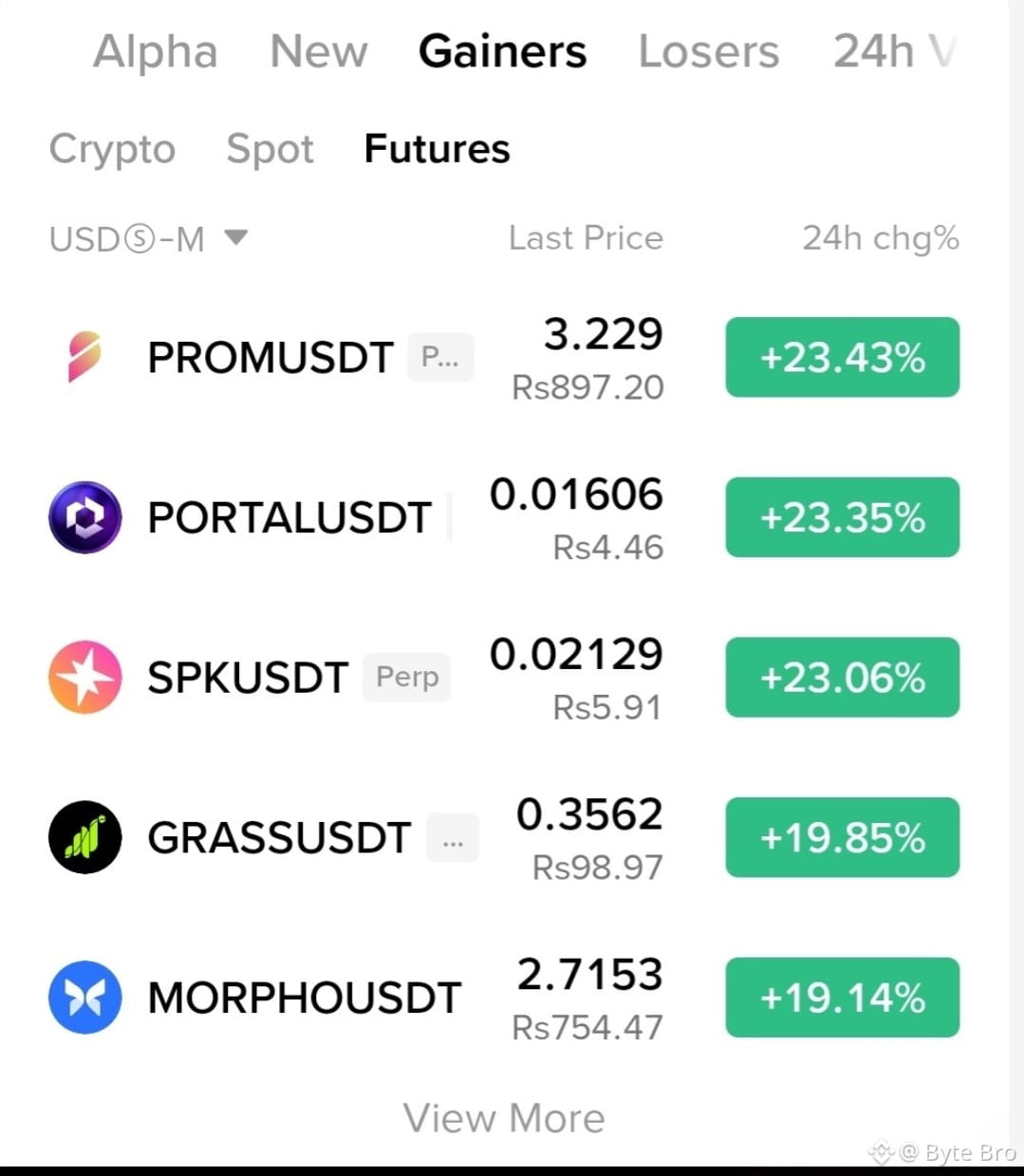Sort by Last Price column header
The width and height of the screenshot is (1024, 1176).
pyautogui.click(x=586, y=238)
